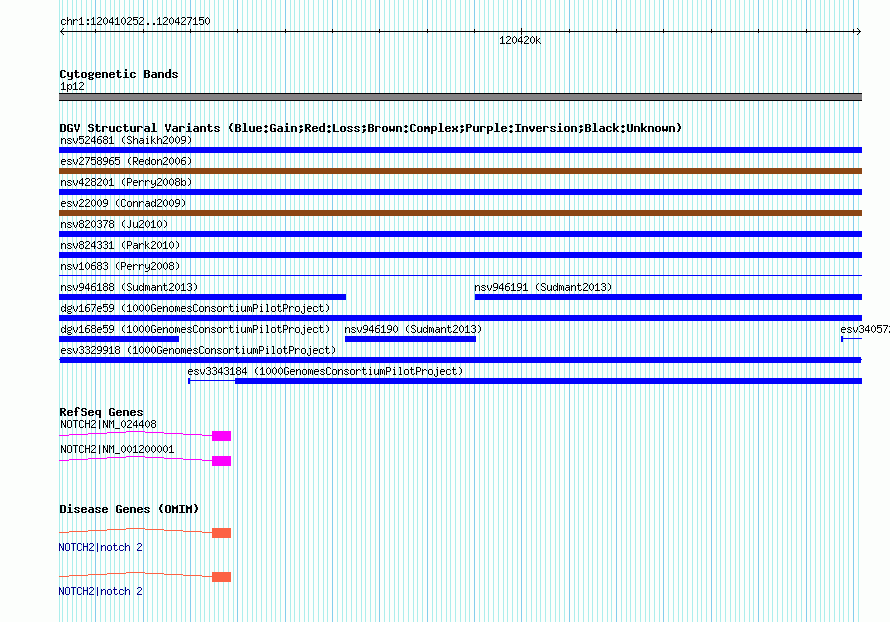Select the esv2758965 (Redon2006) brown variant bar

[460, 171]
